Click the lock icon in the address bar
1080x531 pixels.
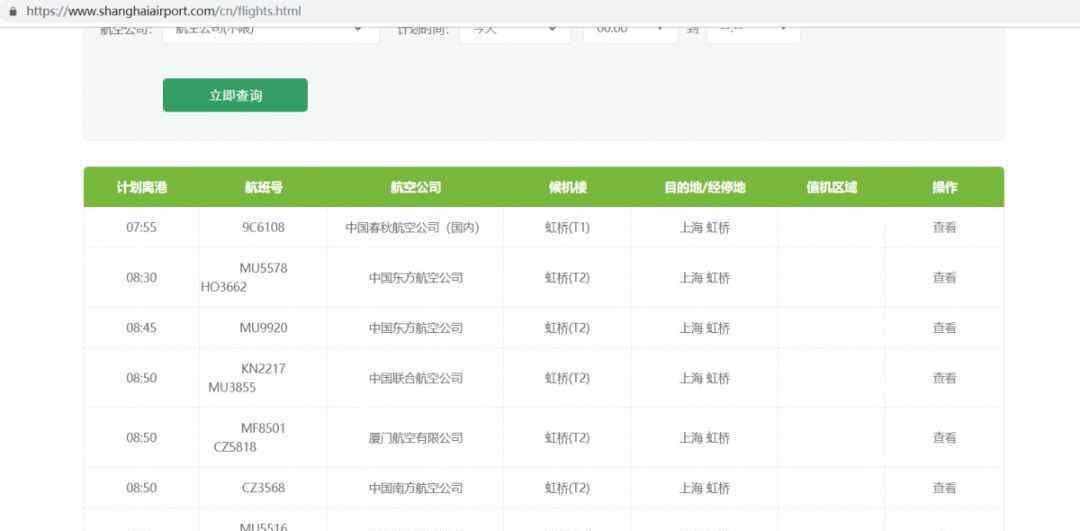(13, 12)
